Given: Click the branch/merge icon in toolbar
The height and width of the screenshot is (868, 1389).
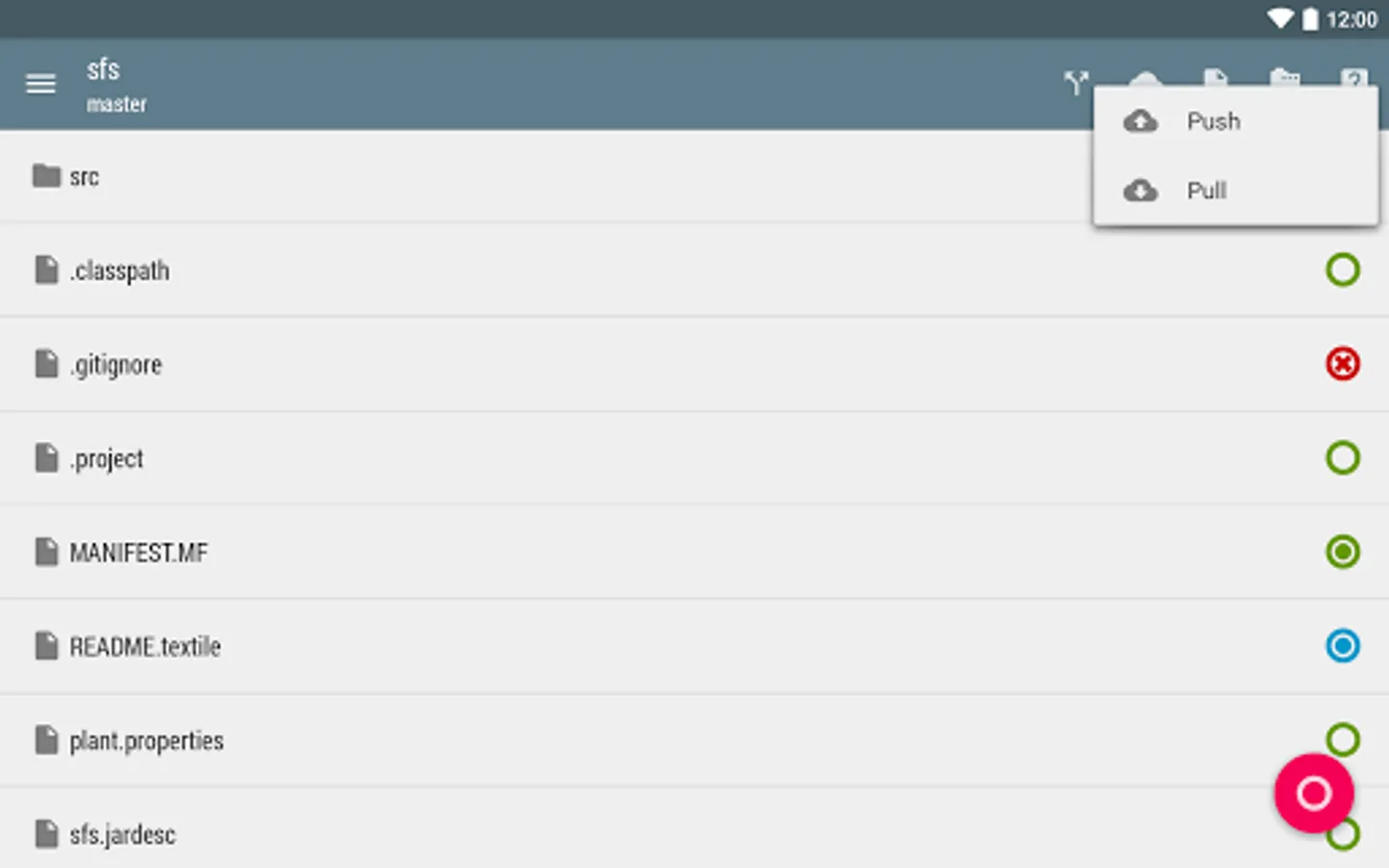Looking at the screenshot, I should point(1076,84).
